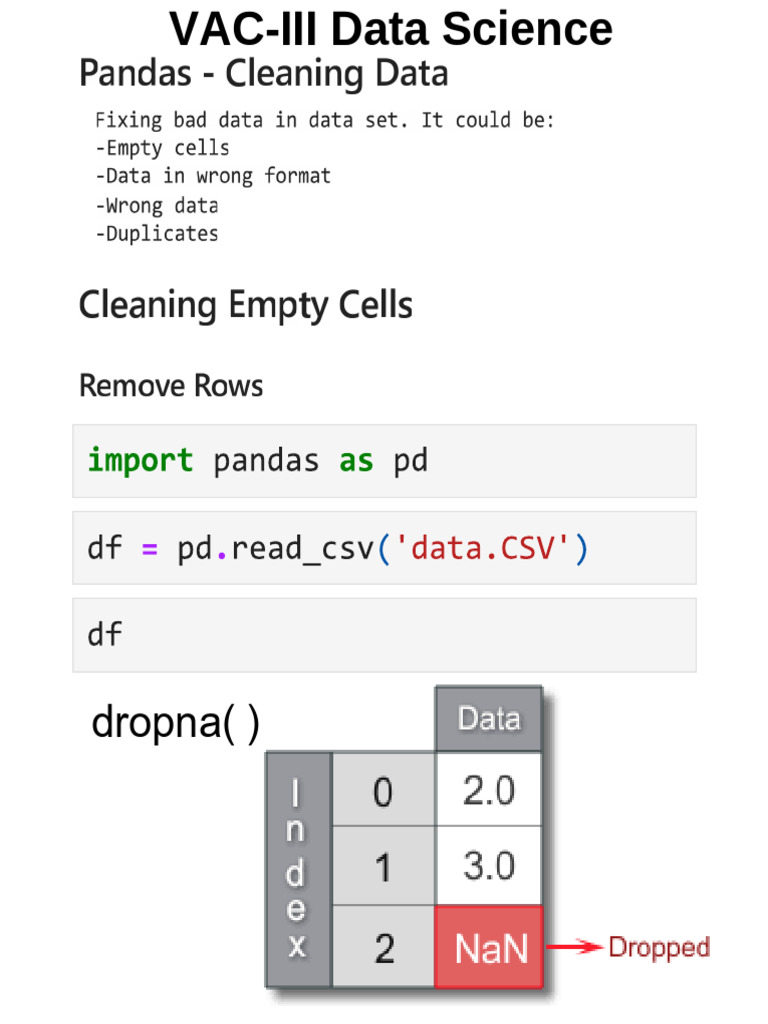Click the import pandas code cell
This screenshot has width=768, height=1024.
(x=384, y=461)
